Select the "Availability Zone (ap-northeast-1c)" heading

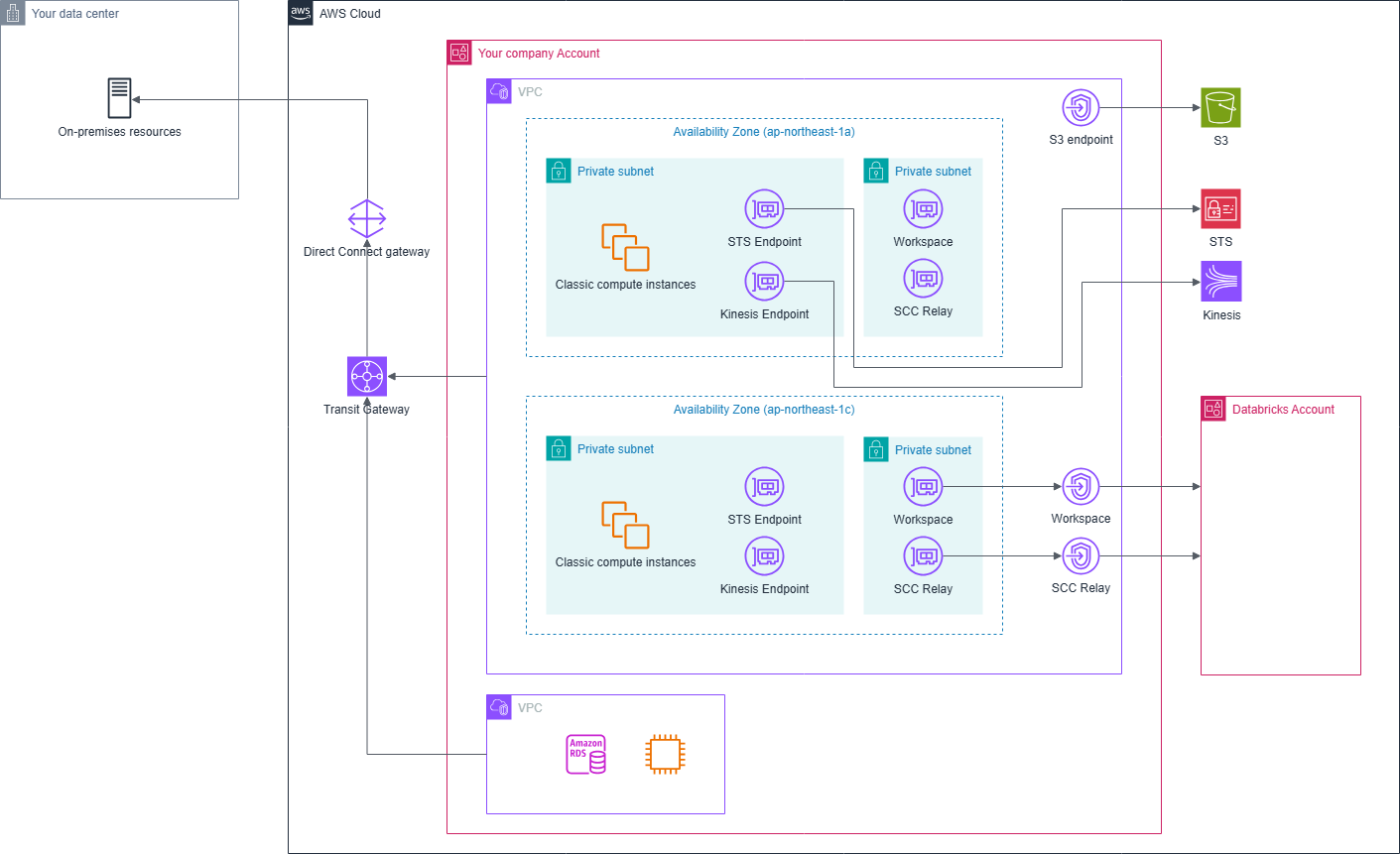tap(764, 410)
